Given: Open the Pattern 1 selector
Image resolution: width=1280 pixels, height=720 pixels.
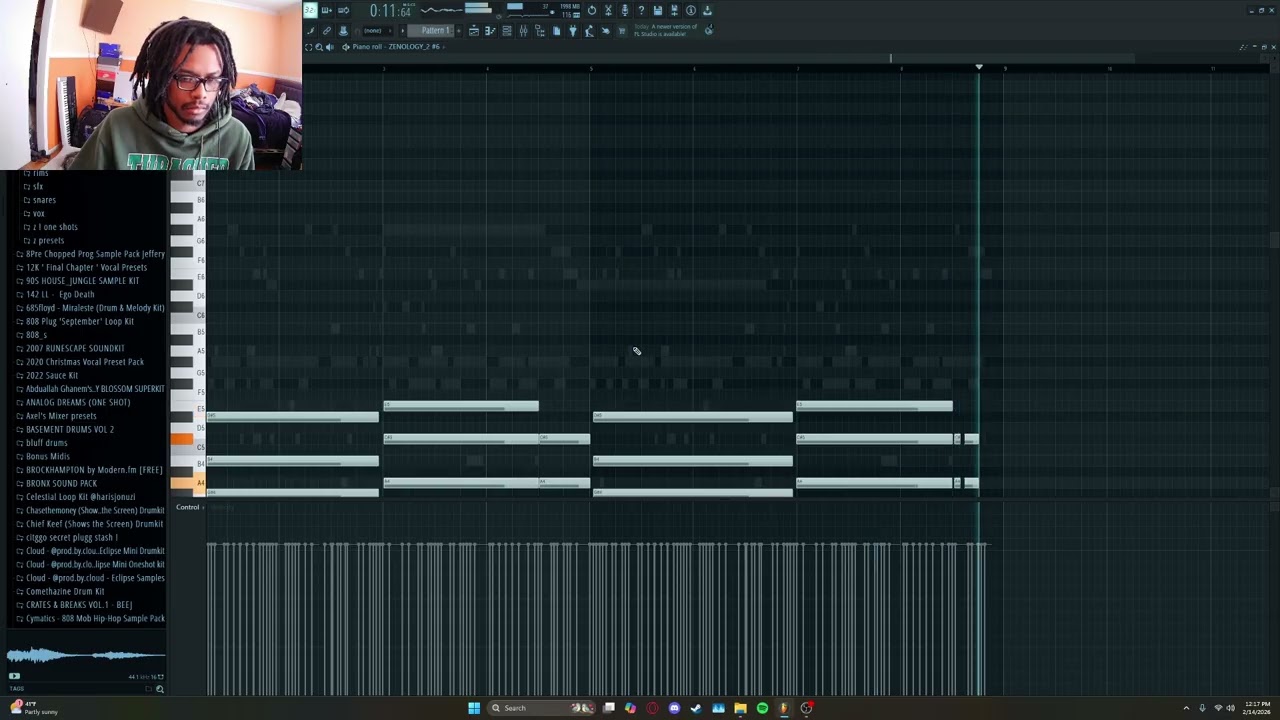Looking at the screenshot, I should [432, 31].
